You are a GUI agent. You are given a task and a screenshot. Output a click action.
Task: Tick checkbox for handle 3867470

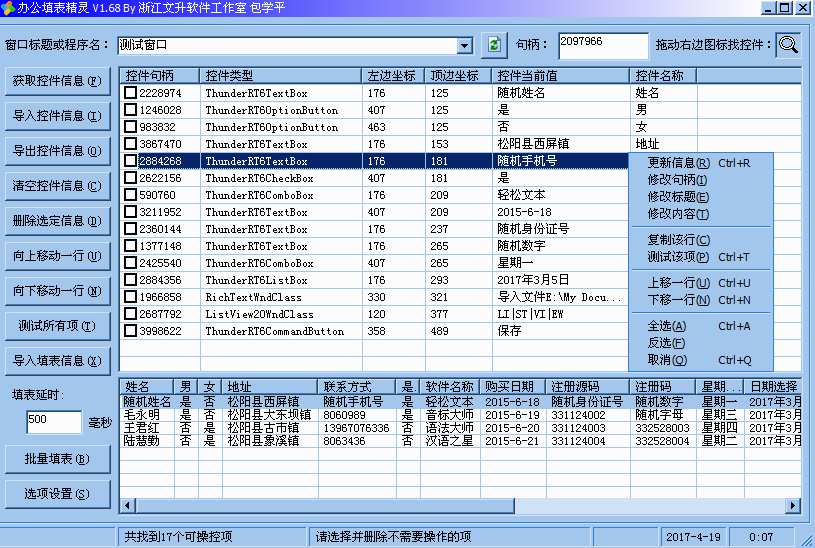(130, 143)
